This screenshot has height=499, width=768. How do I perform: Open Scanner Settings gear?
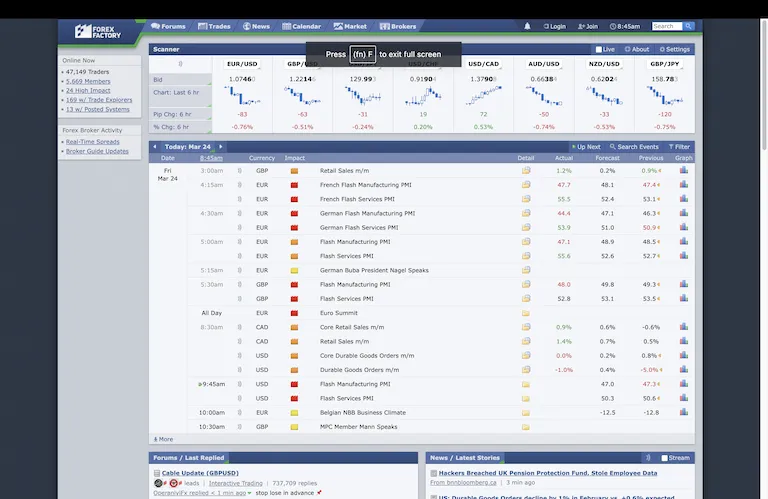(676, 49)
